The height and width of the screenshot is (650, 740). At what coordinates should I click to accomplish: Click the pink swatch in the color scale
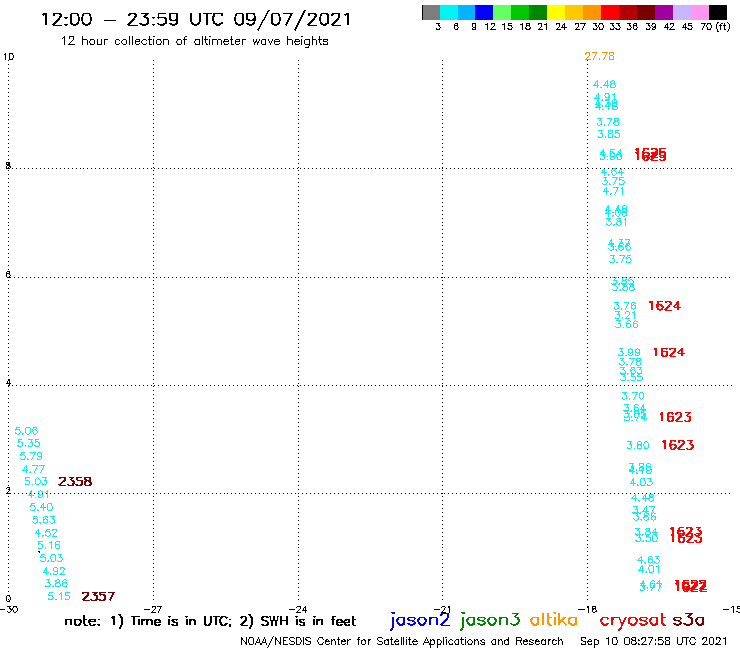(700, 13)
